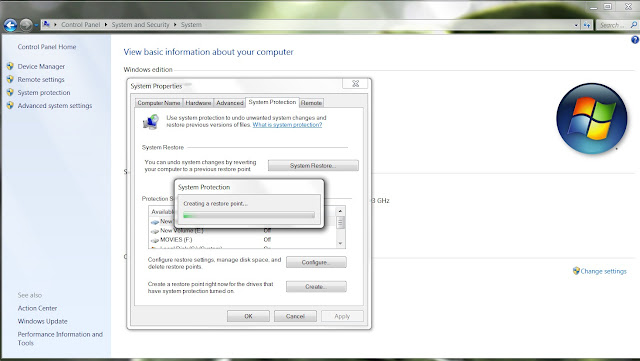Open Control Panel Home link

tap(47, 47)
